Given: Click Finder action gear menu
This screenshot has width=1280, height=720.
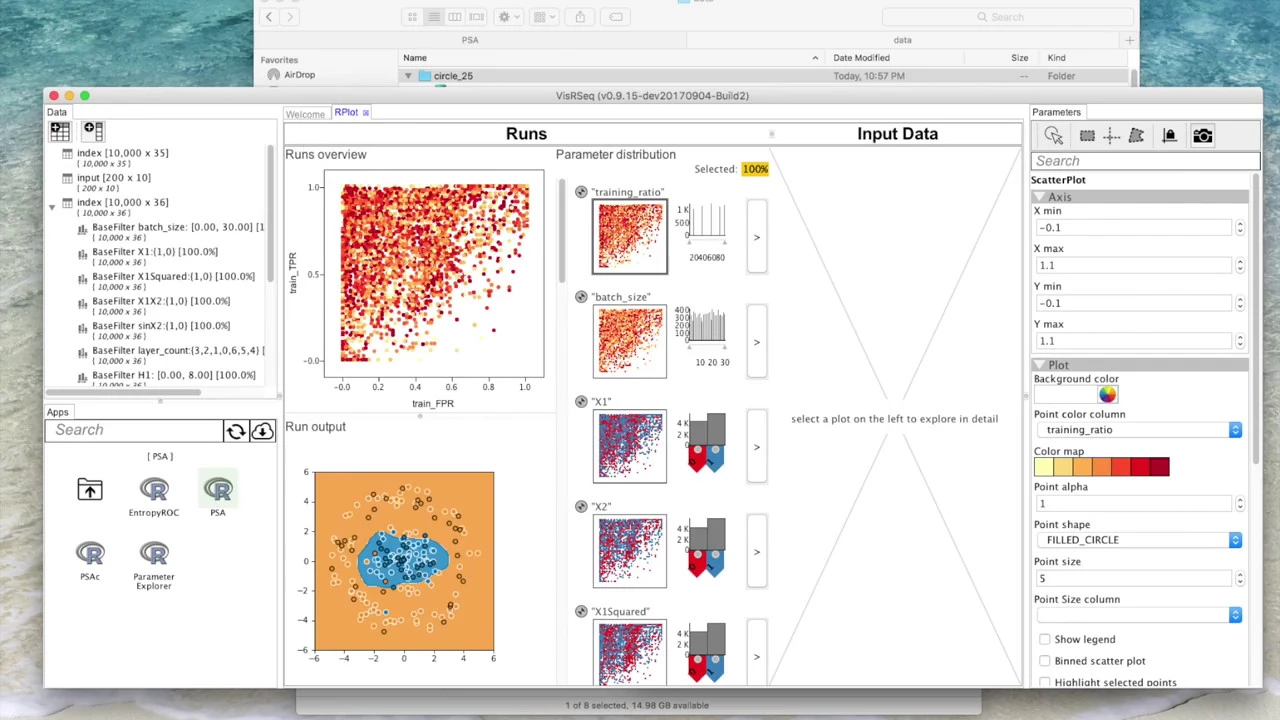Looking at the screenshot, I should tap(508, 17).
